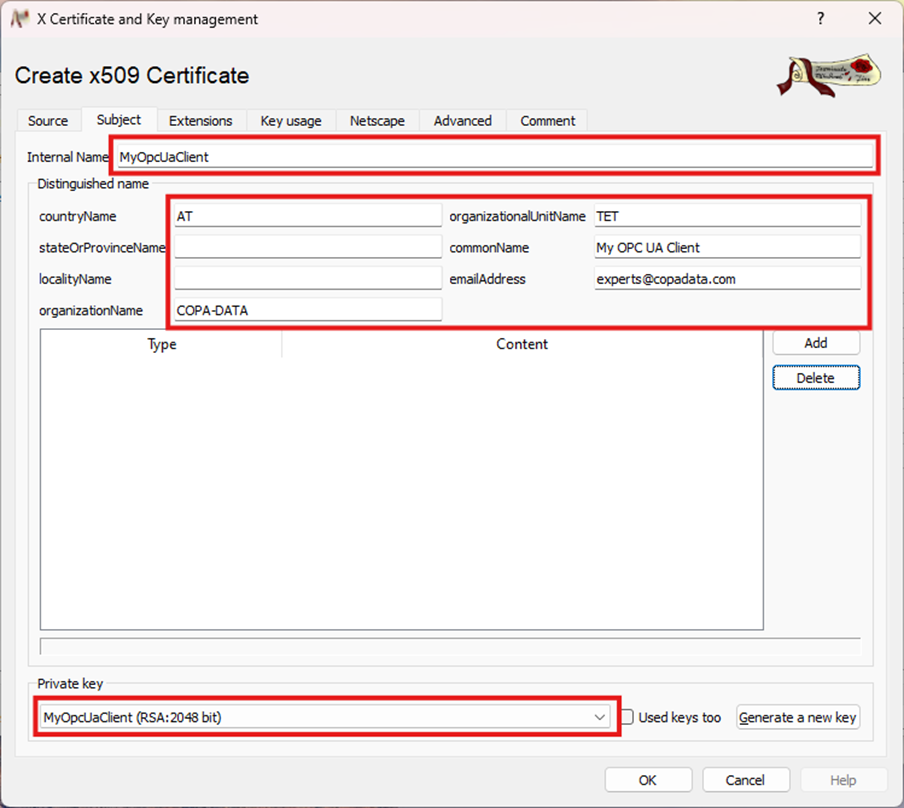The image size is (904, 808).
Task: Switch to the Comment tab
Action: (547, 120)
